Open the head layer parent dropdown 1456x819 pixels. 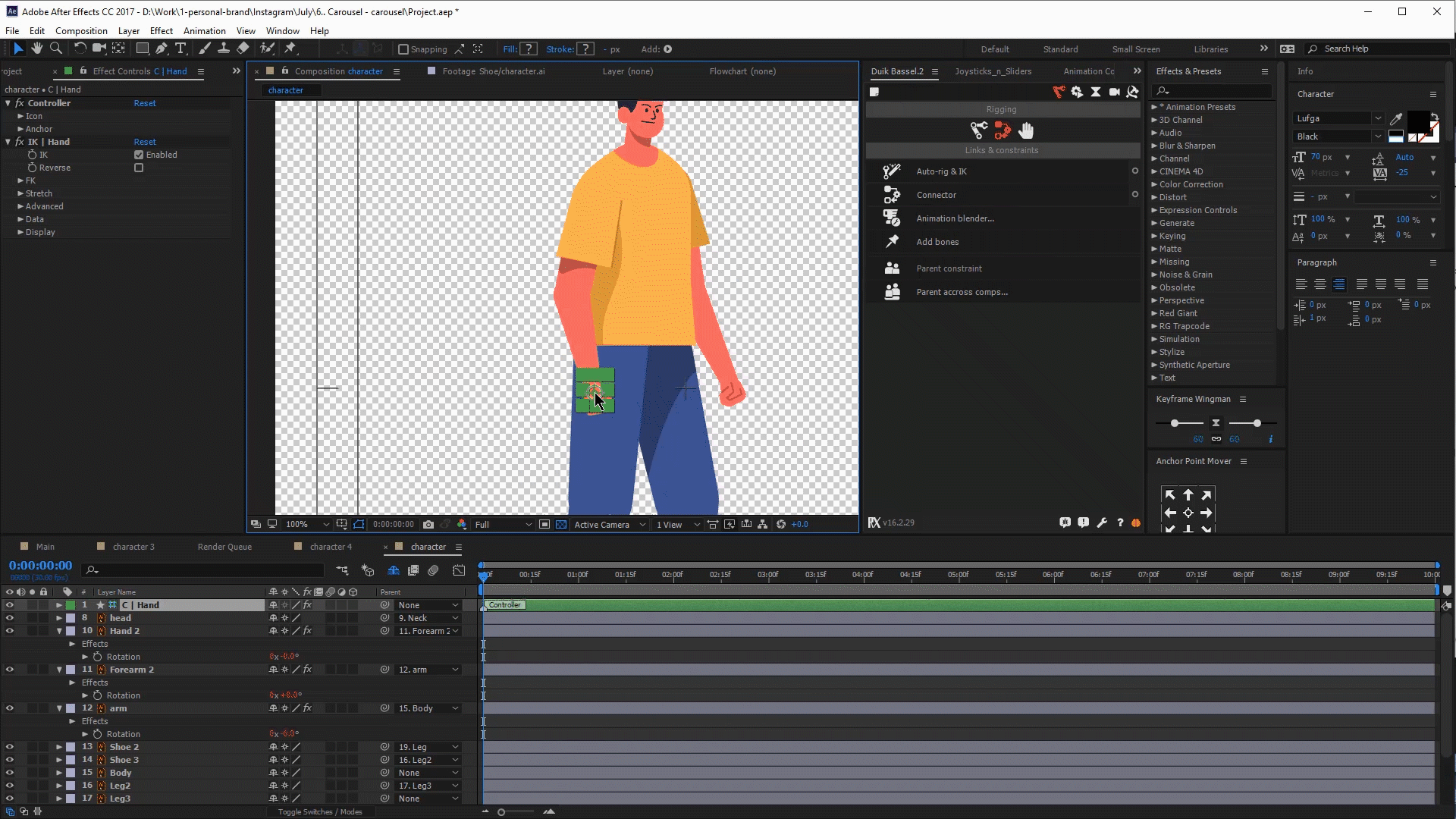[428, 618]
